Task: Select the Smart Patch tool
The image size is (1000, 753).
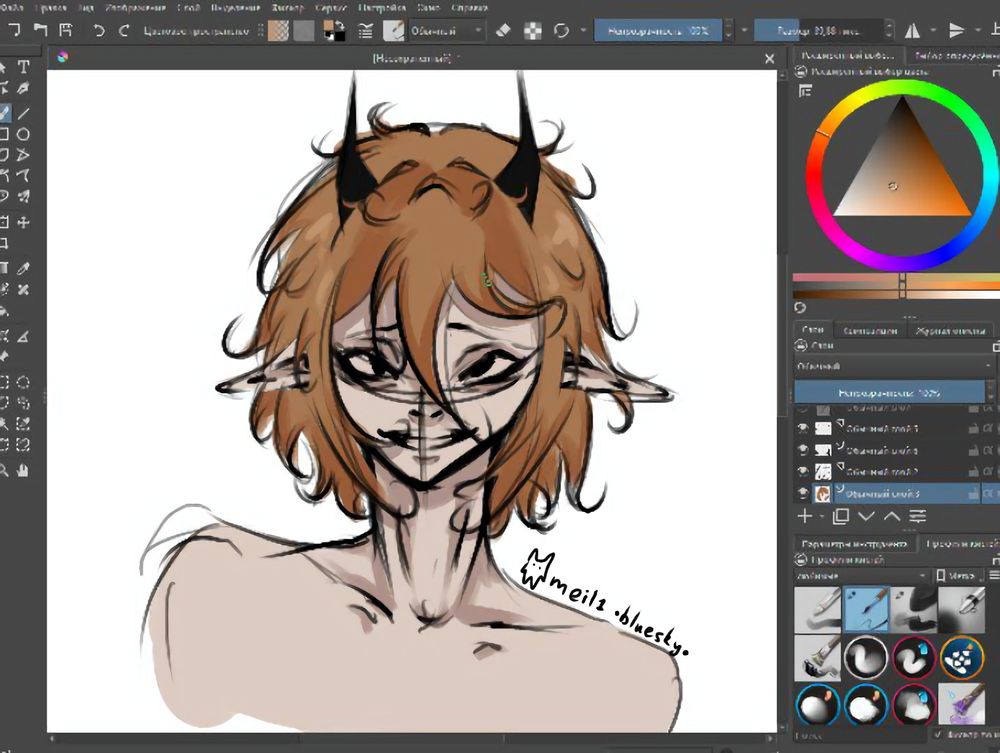Action: tap(23, 289)
